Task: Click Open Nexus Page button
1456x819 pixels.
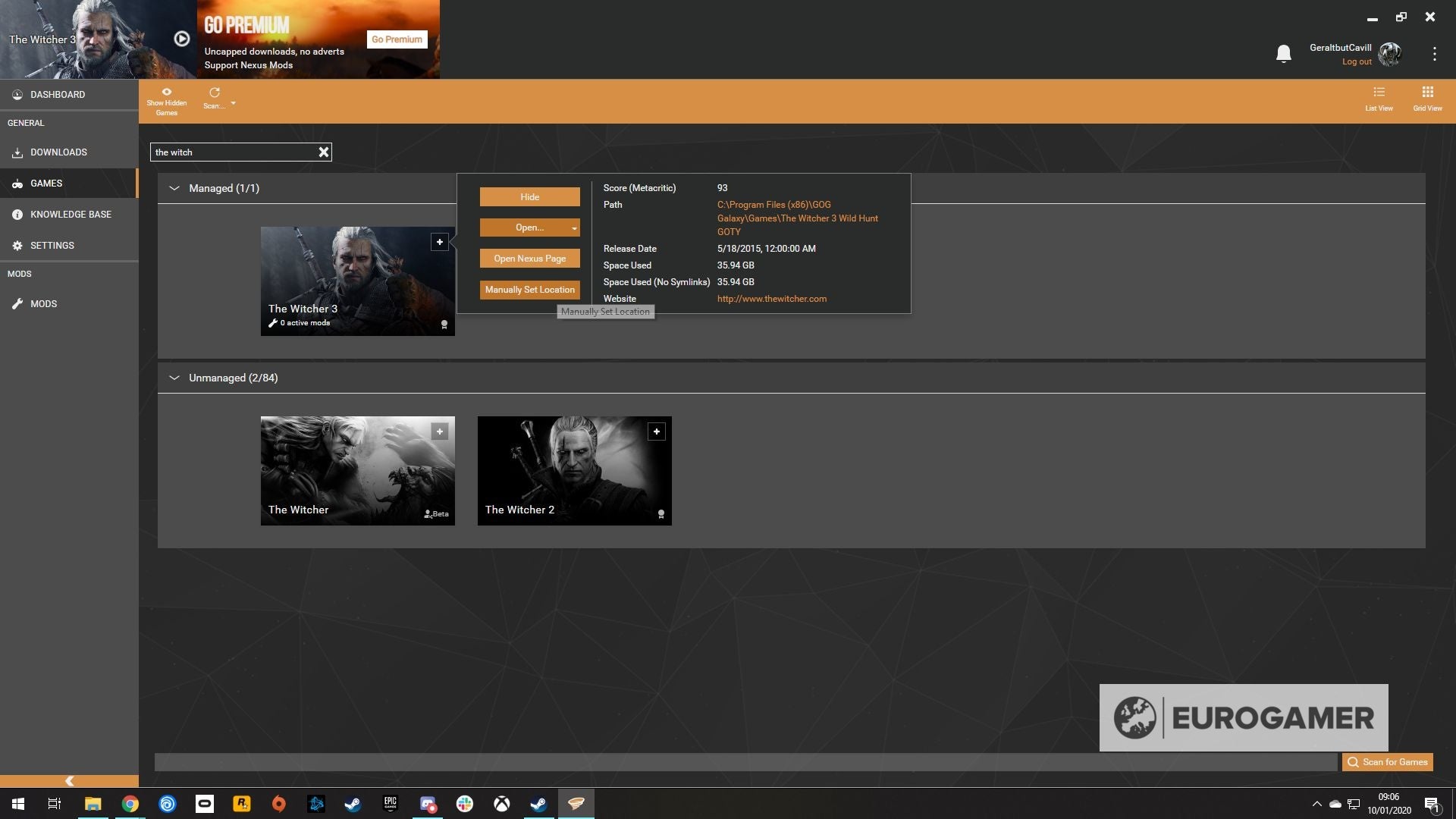Action: (529, 259)
